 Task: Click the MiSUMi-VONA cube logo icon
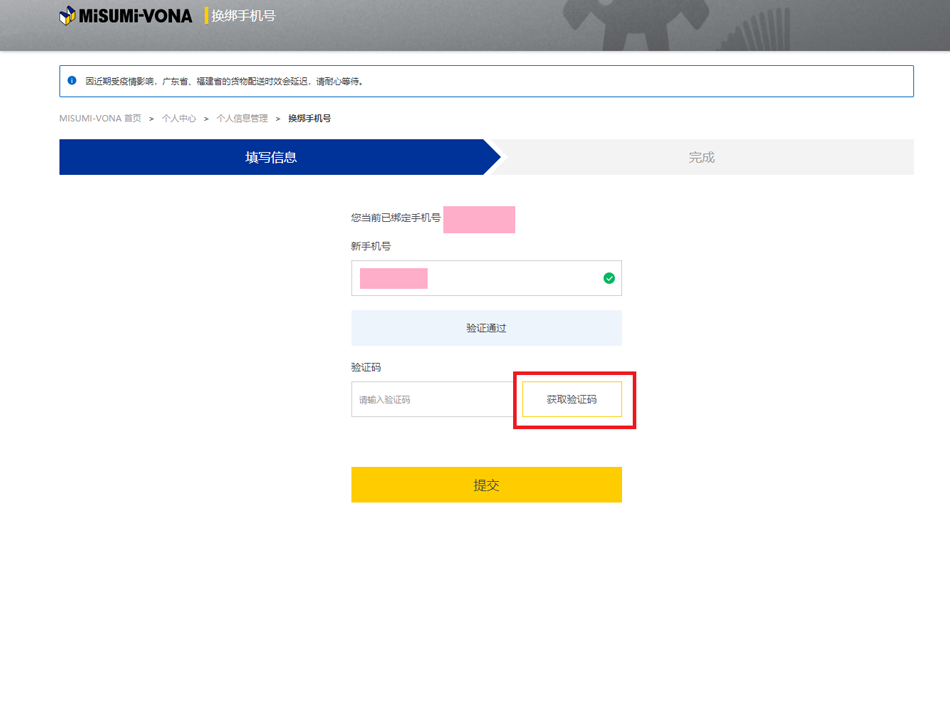coord(67,16)
